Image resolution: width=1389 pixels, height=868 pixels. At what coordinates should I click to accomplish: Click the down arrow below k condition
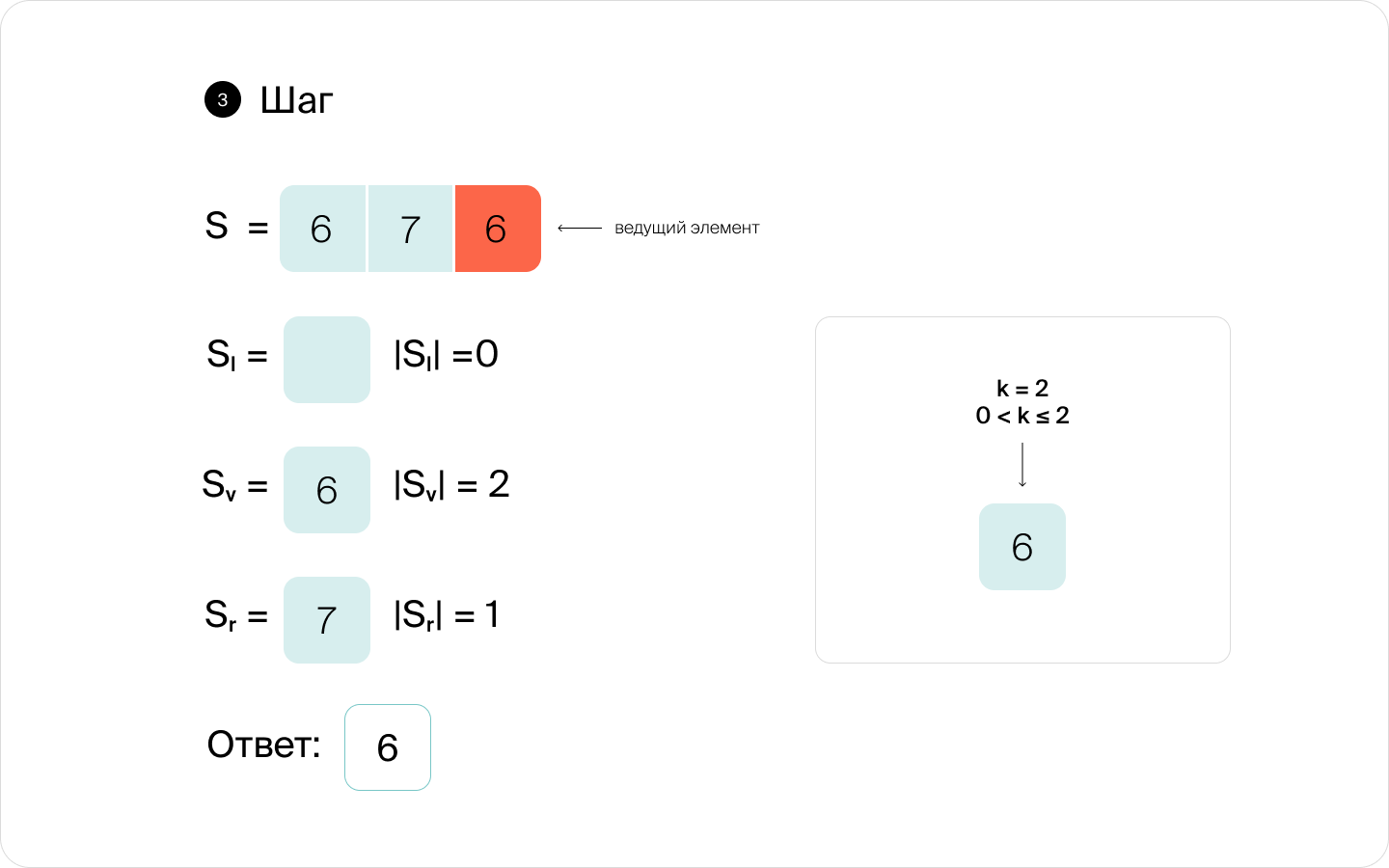click(x=1022, y=465)
